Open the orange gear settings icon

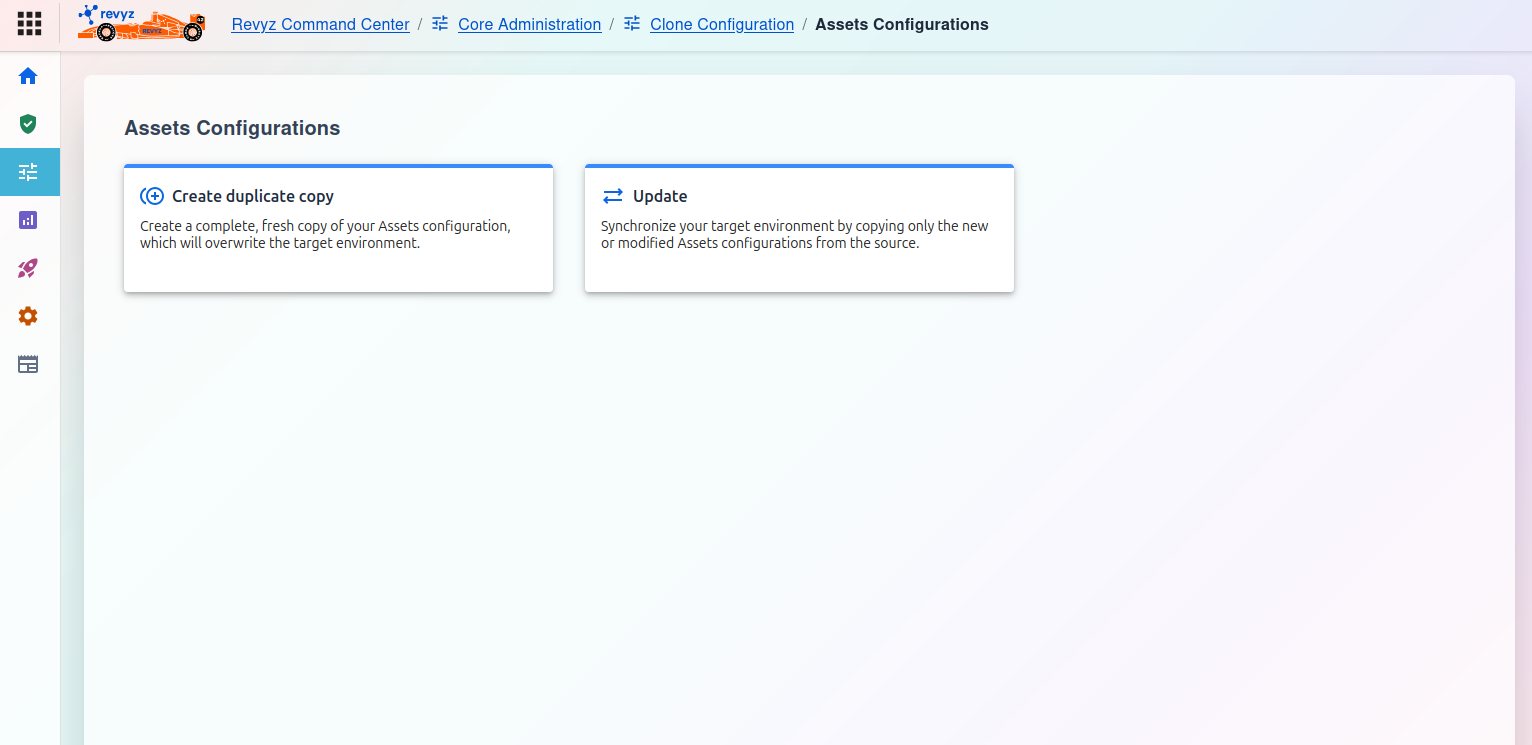(x=28, y=316)
